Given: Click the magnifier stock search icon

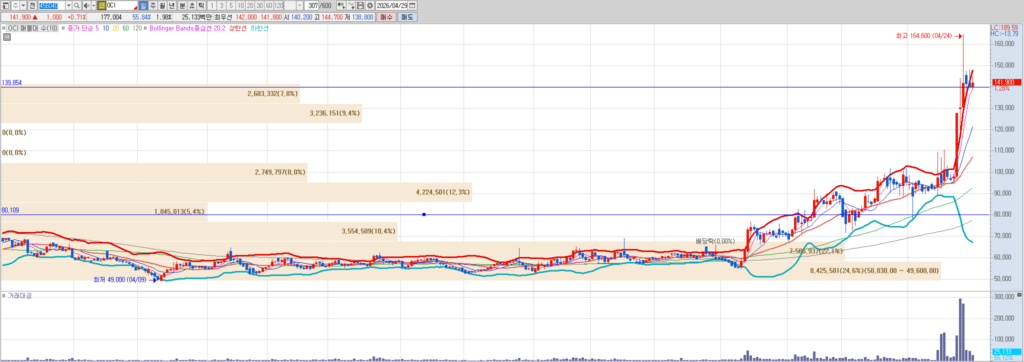Looking at the screenshot, I should click(76, 6).
